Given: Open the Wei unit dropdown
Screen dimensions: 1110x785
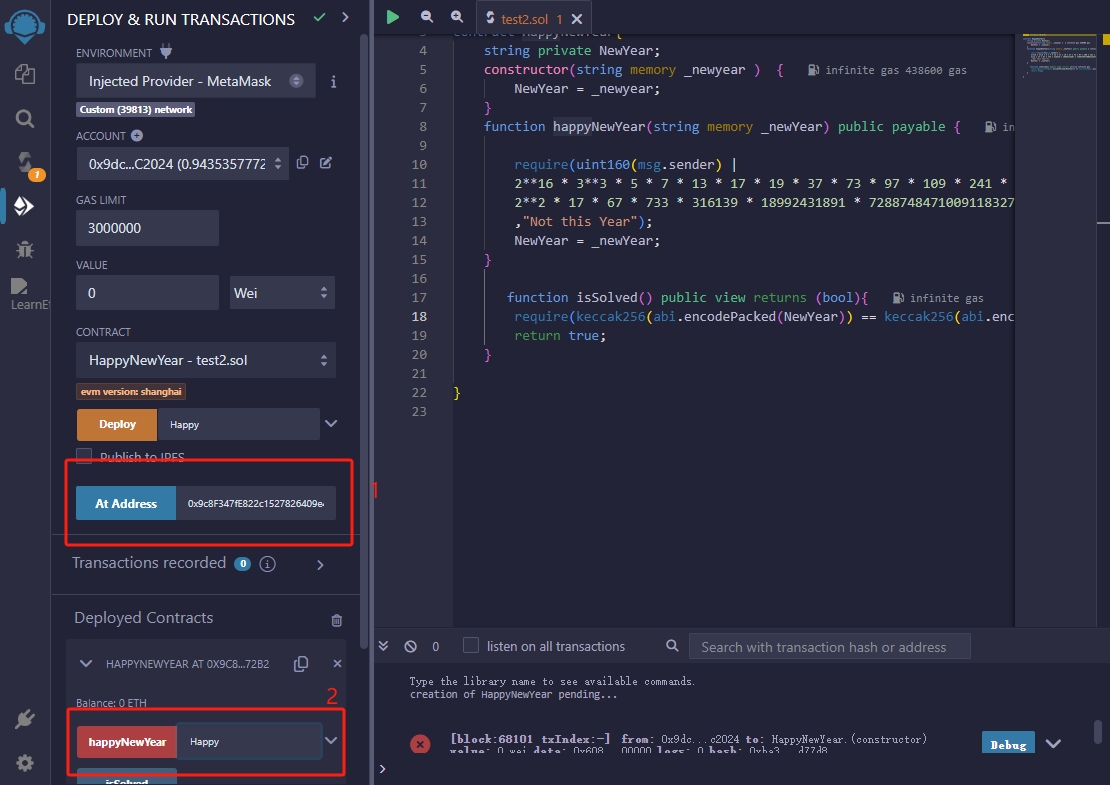Looking at the screenshot, I should click(x=282, y=293).
